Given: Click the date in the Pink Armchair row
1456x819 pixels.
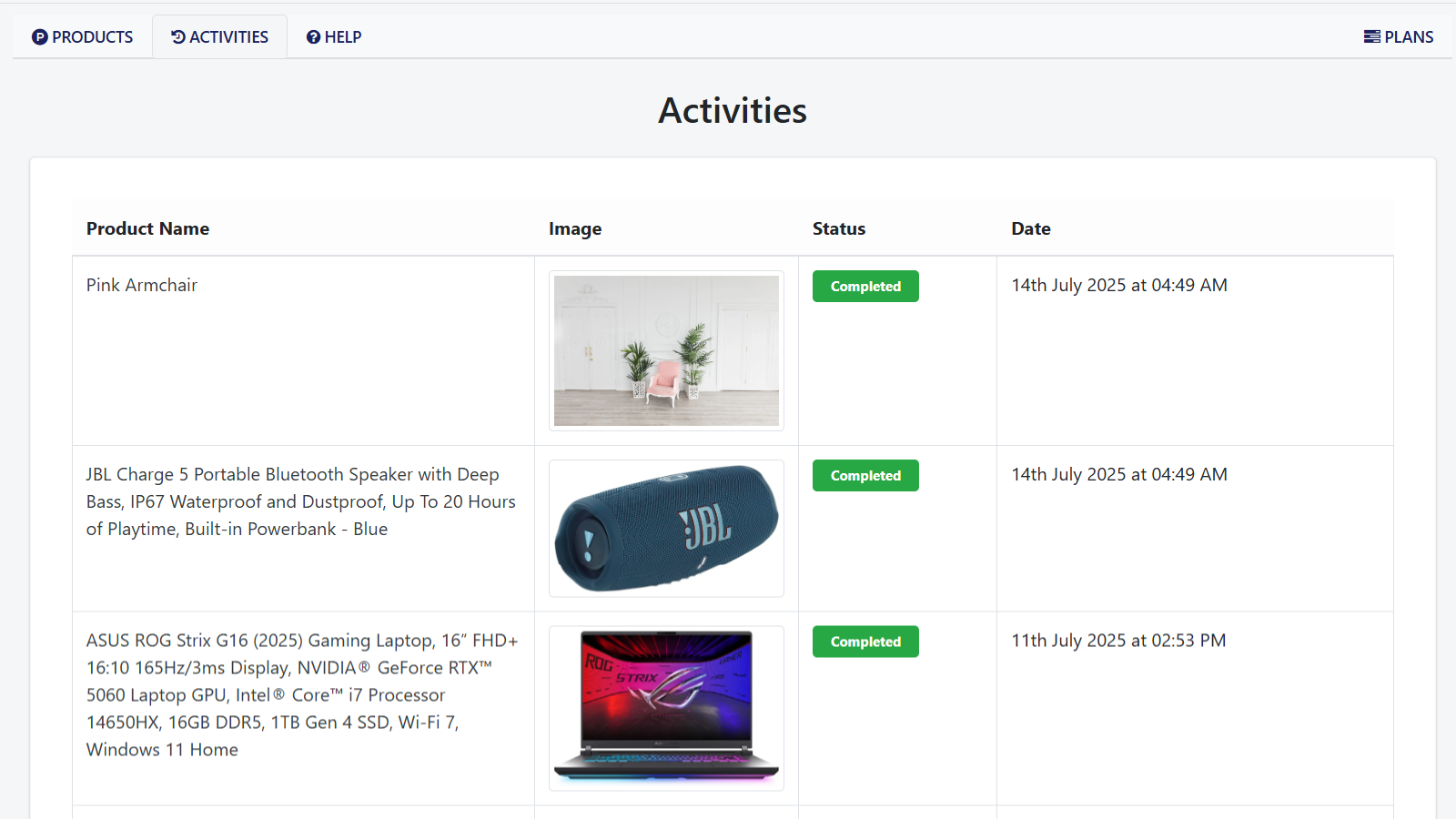Looking at the screenshot, I should [x=1118, y=286].
